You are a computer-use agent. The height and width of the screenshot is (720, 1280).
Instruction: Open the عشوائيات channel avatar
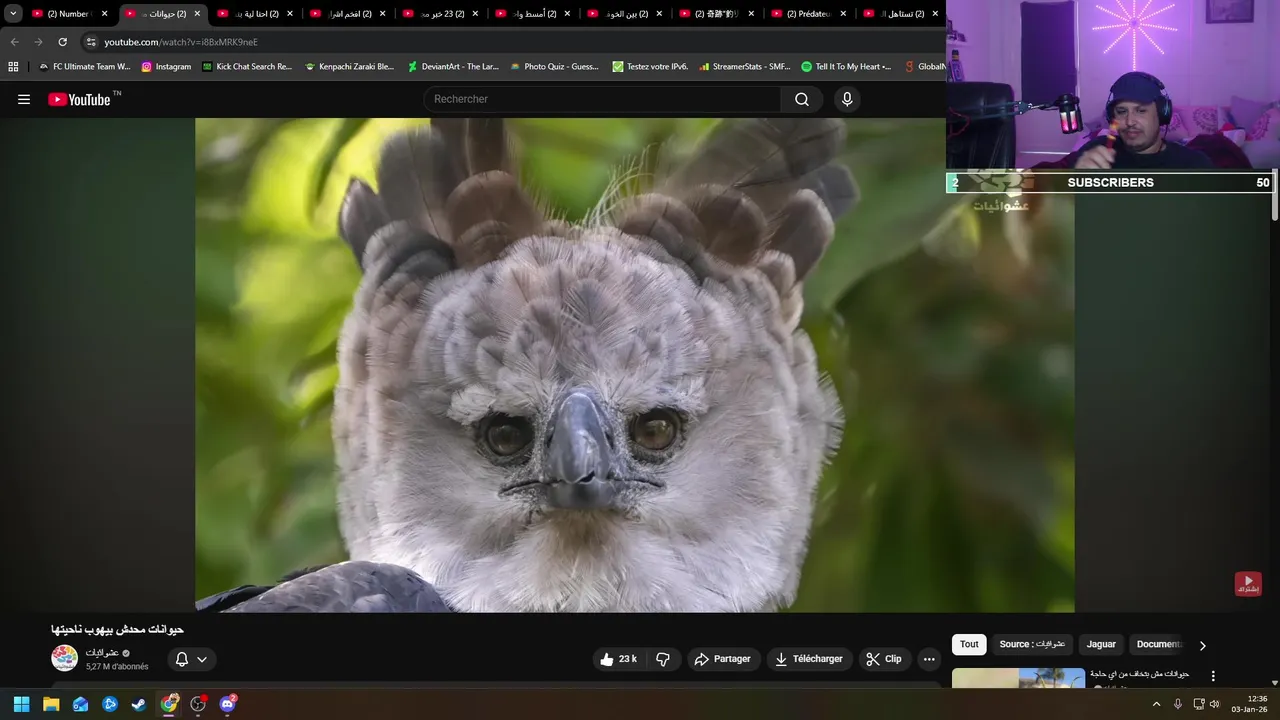coord(65,658)
